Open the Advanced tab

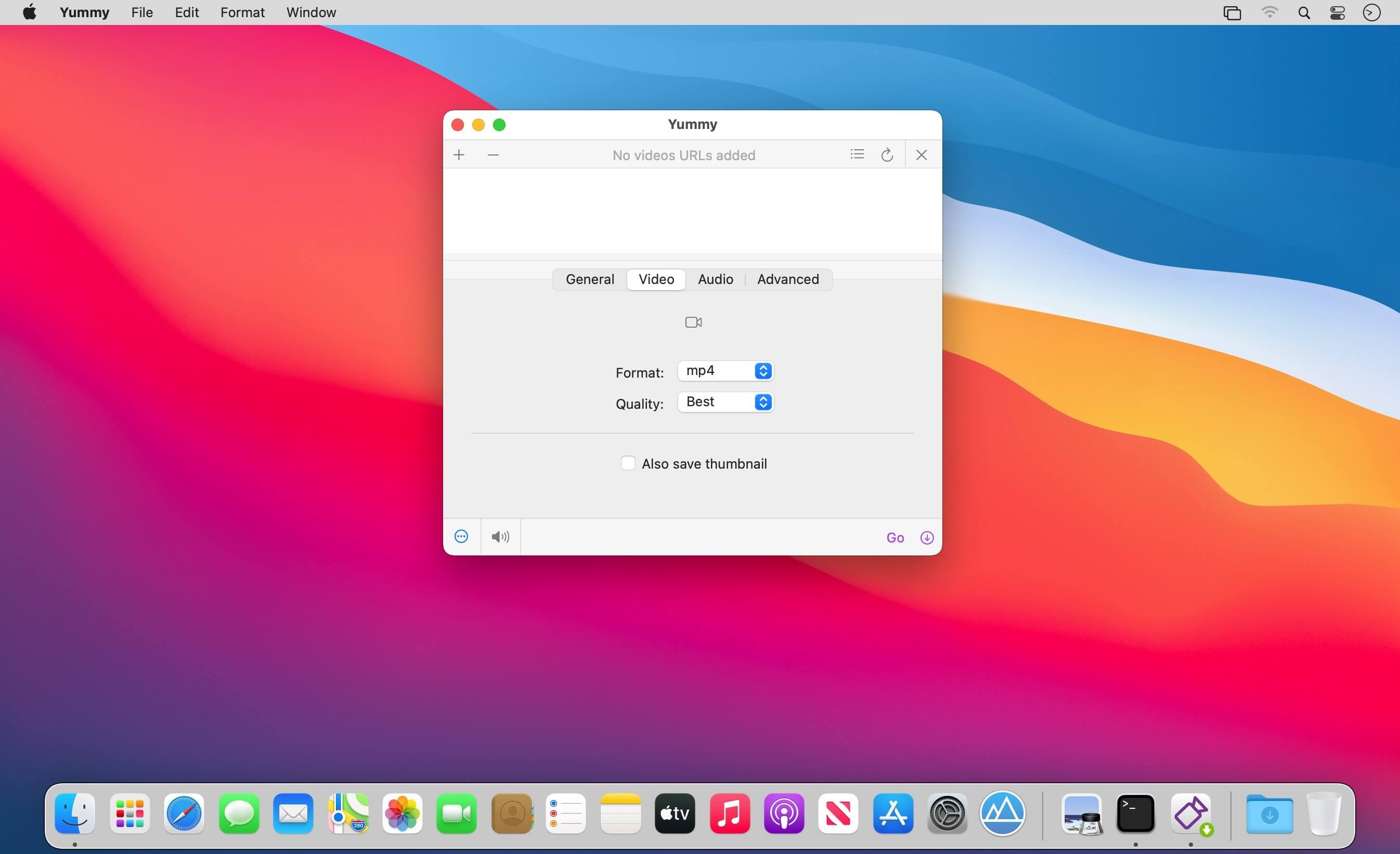point(788,279)
